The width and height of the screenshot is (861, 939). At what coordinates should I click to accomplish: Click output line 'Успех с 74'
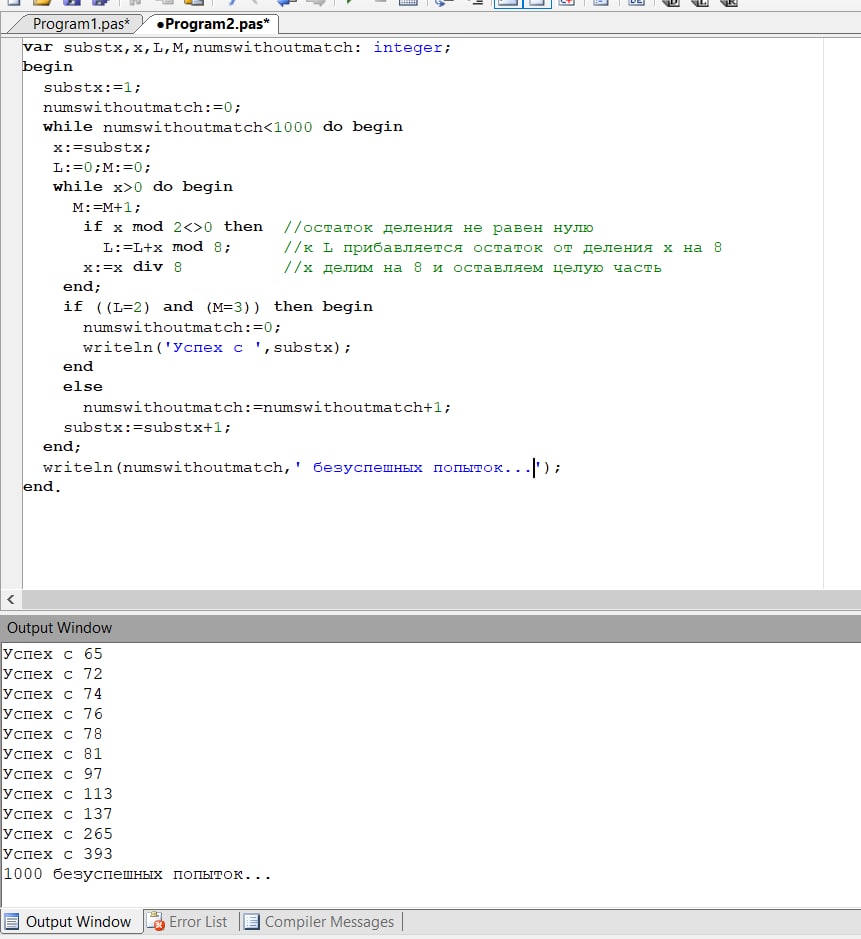[x=53, y=693]
